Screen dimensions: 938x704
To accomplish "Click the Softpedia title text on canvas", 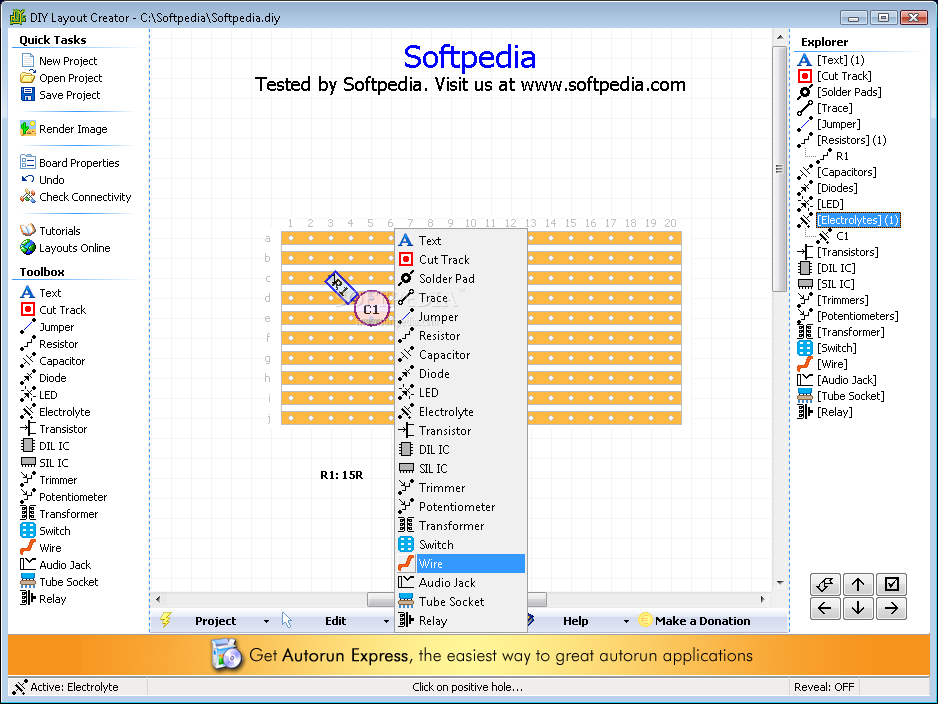I will [469, 57].
